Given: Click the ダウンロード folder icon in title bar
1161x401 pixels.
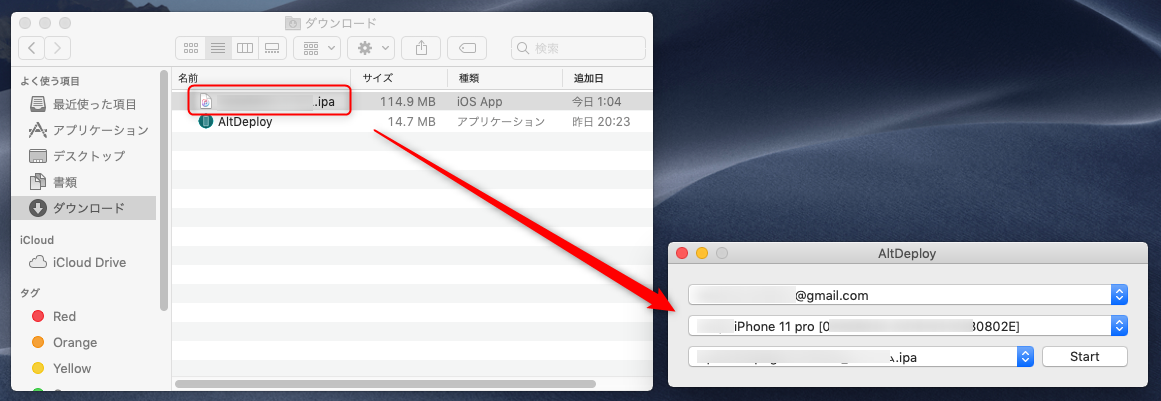Looking at the screenshot, I should pos(293,23).
